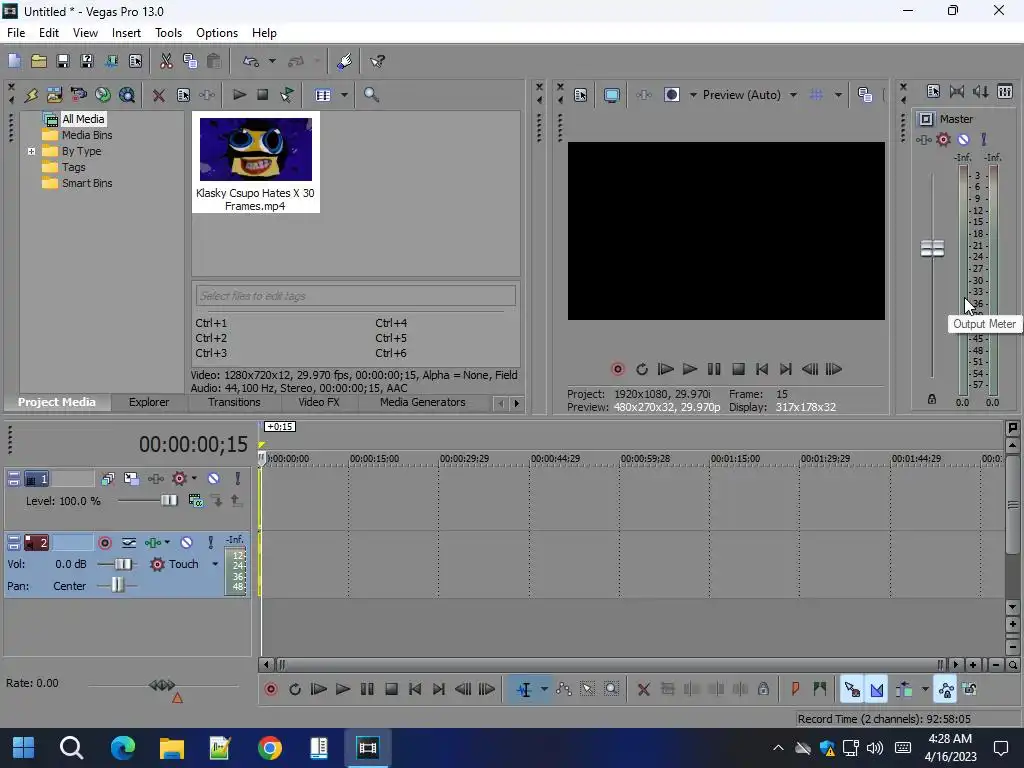Image resolution: width=1024 pixels, height=768 pixels.
Task: Click the Copy snapshot icon in preview toolbar
Action: point(865,95)
